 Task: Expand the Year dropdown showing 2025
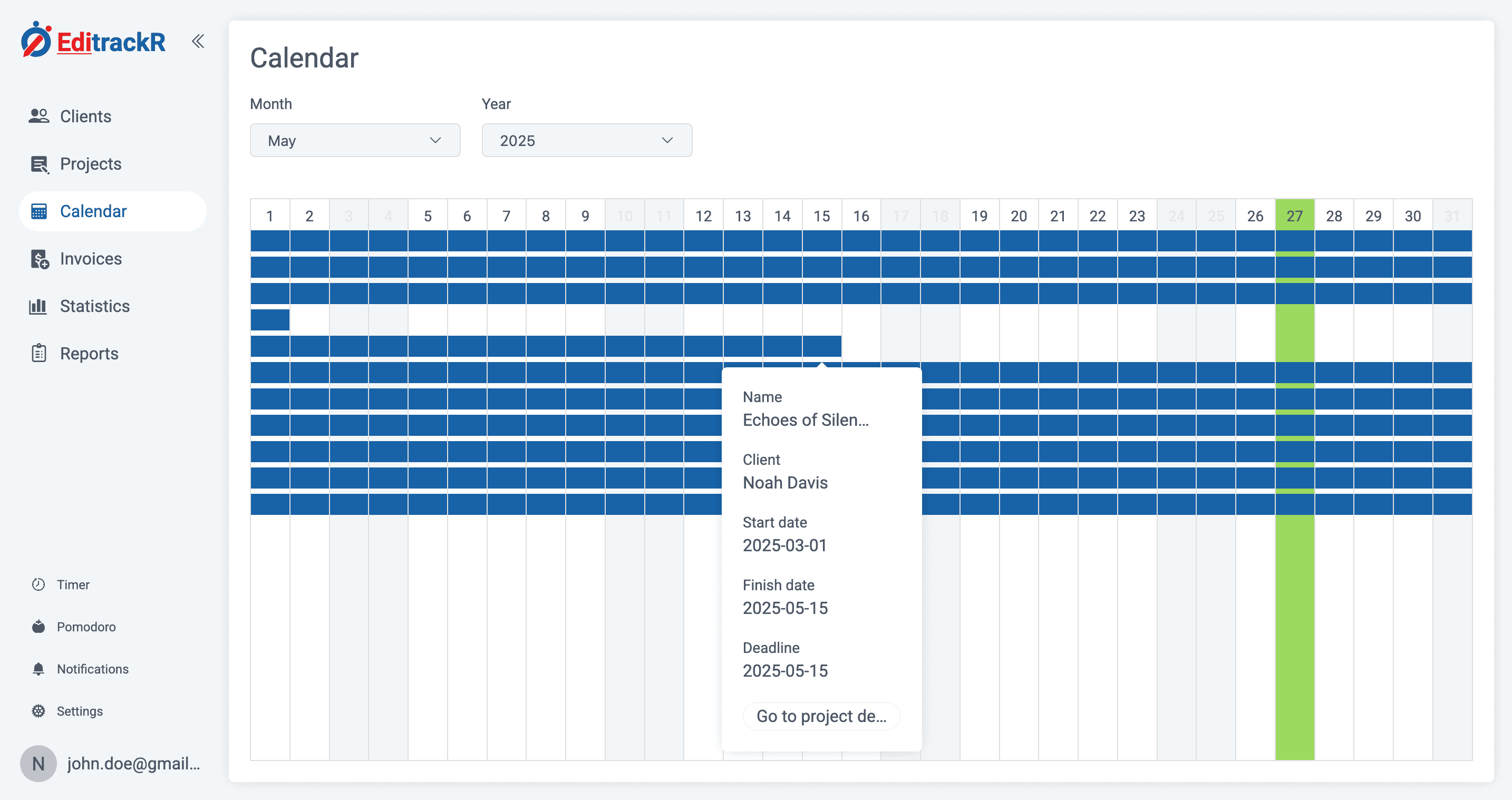[x=586, y=140]
